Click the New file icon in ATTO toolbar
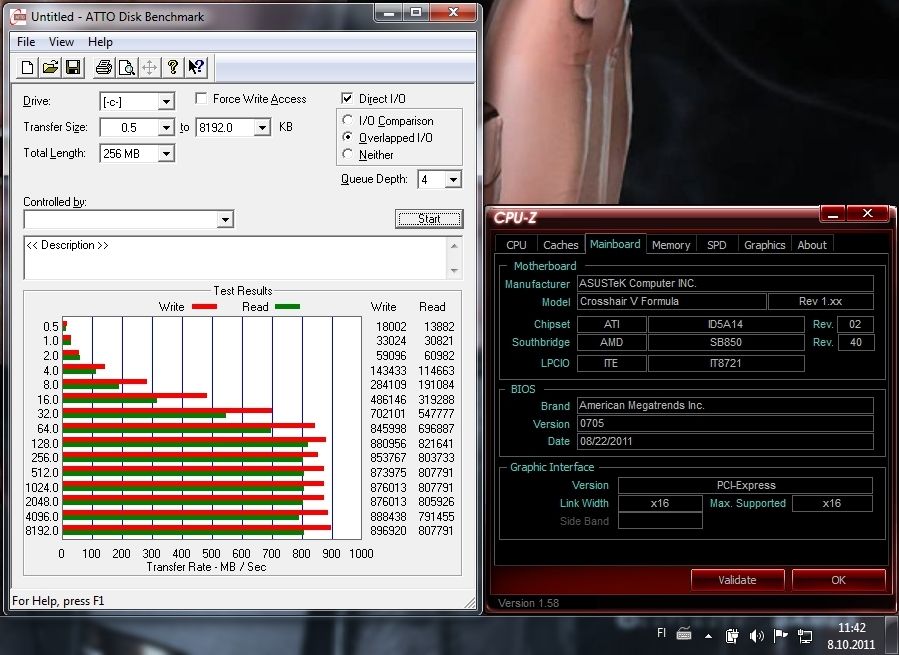The width and height of the screenshot is (899, 655). [x=27, y=68]
